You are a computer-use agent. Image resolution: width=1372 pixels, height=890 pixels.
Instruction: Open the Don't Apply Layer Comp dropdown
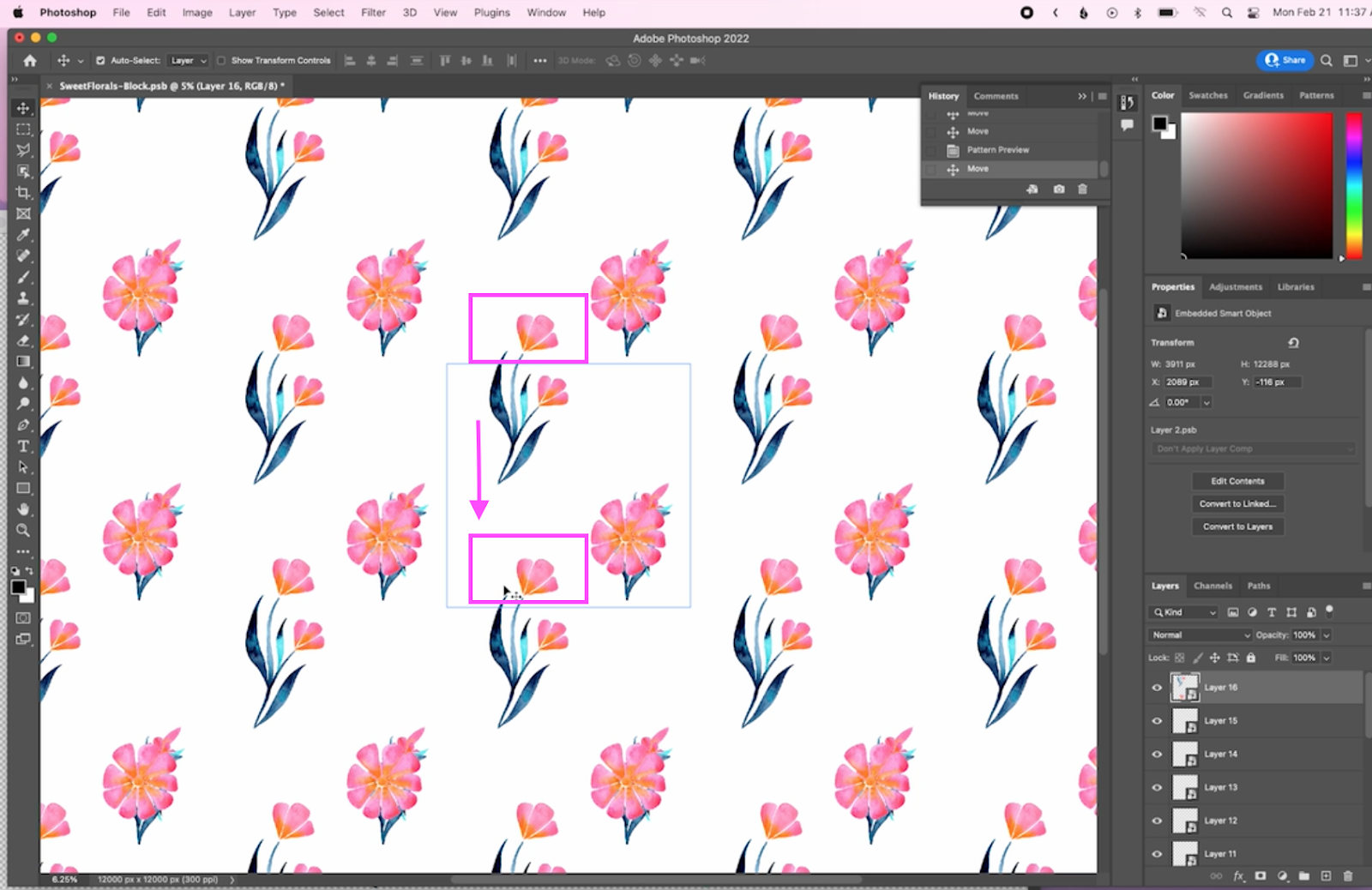(x=1254, y=448)
